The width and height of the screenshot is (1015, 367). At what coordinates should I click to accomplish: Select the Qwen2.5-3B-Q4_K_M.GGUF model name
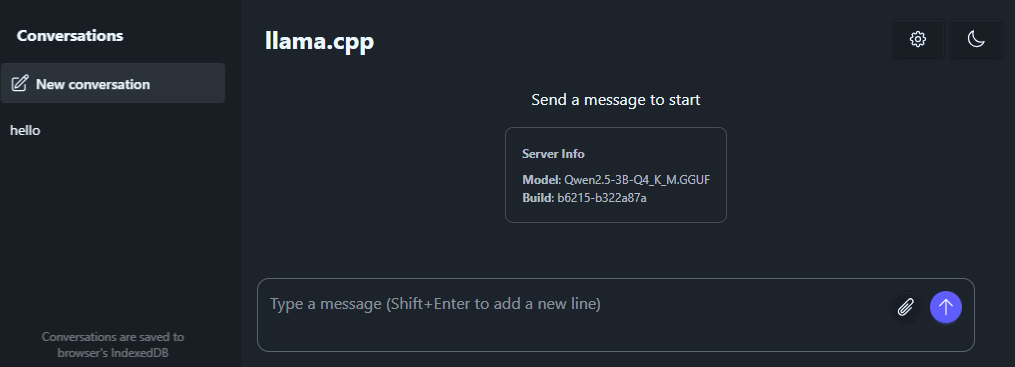click(637, 180)
